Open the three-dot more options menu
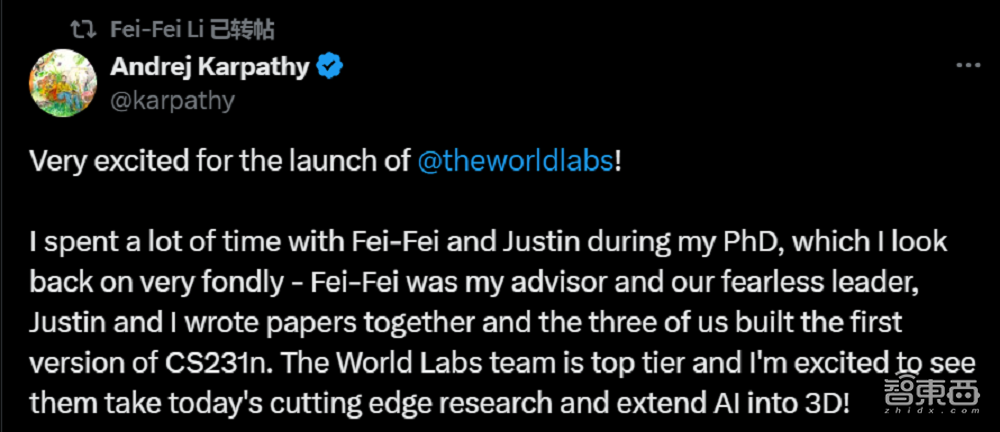 pyautogui.click(x=967, y=66)
